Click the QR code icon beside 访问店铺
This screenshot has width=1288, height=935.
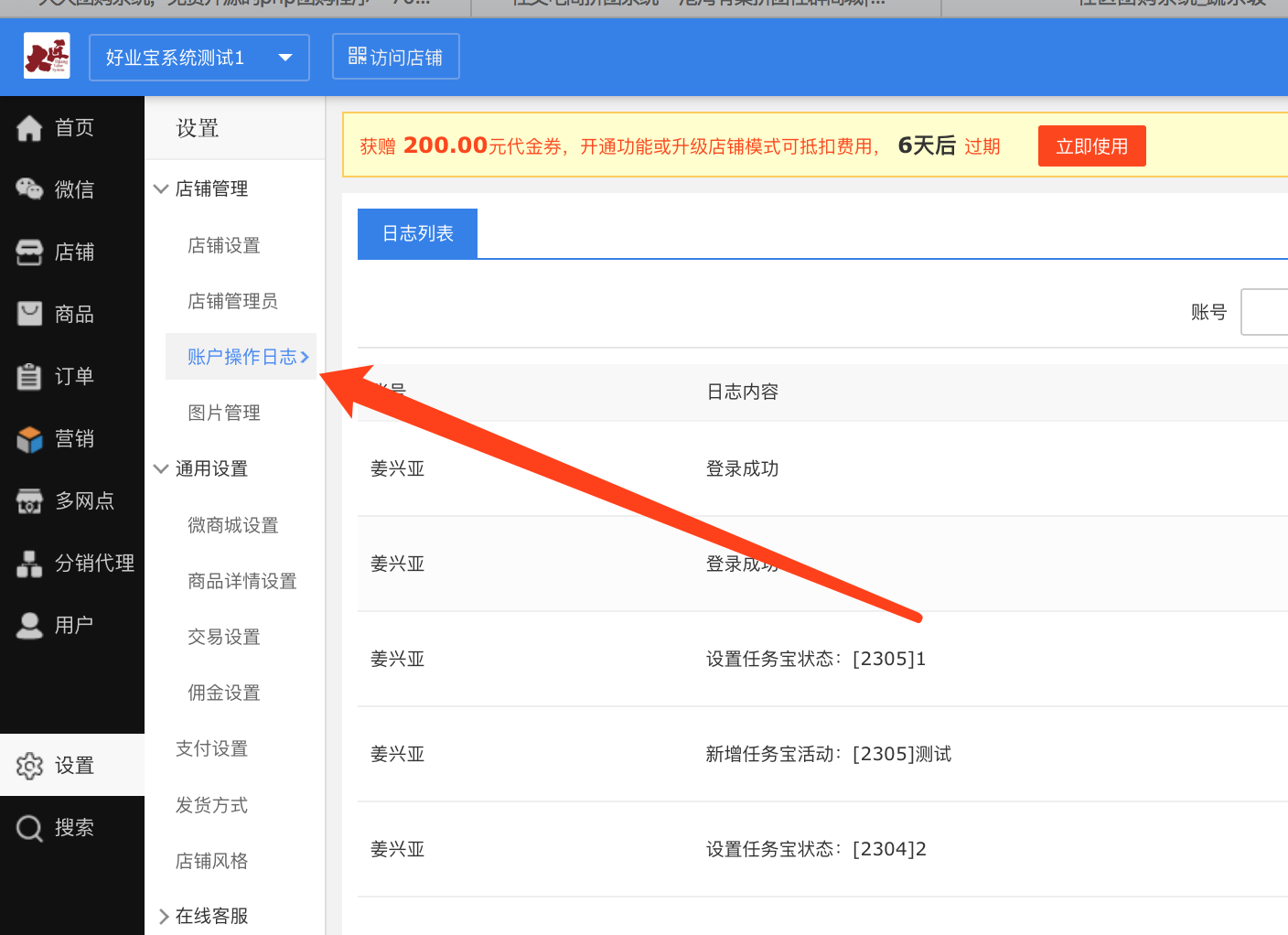[357, 56]
